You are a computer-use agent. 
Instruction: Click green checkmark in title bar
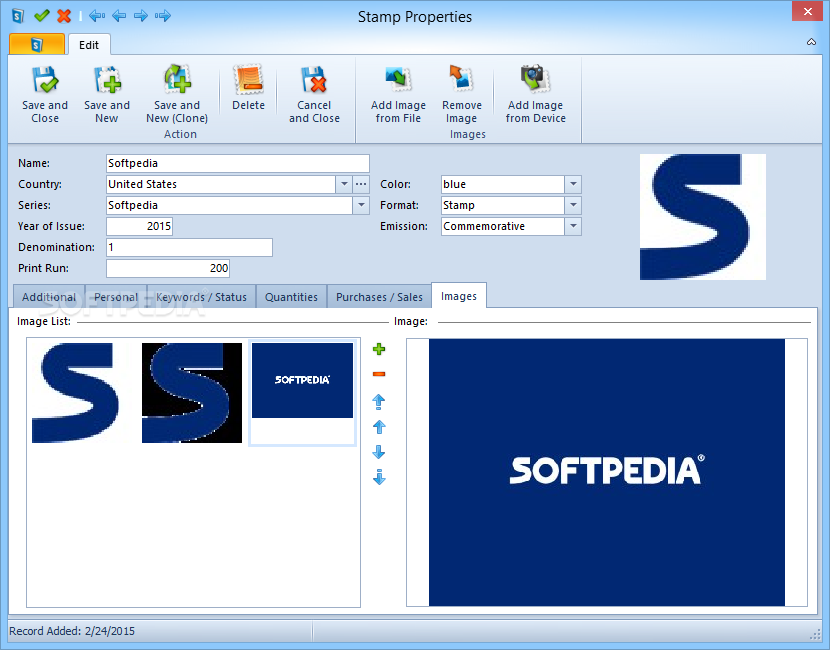pos(41,16)
